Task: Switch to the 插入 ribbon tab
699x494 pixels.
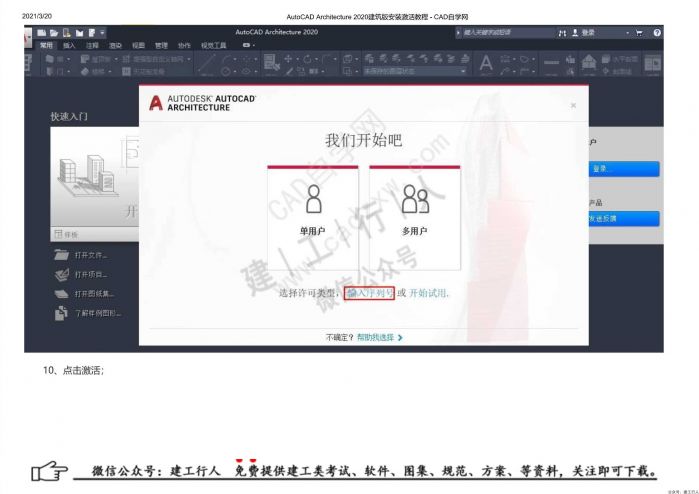Action: (69, 45)
